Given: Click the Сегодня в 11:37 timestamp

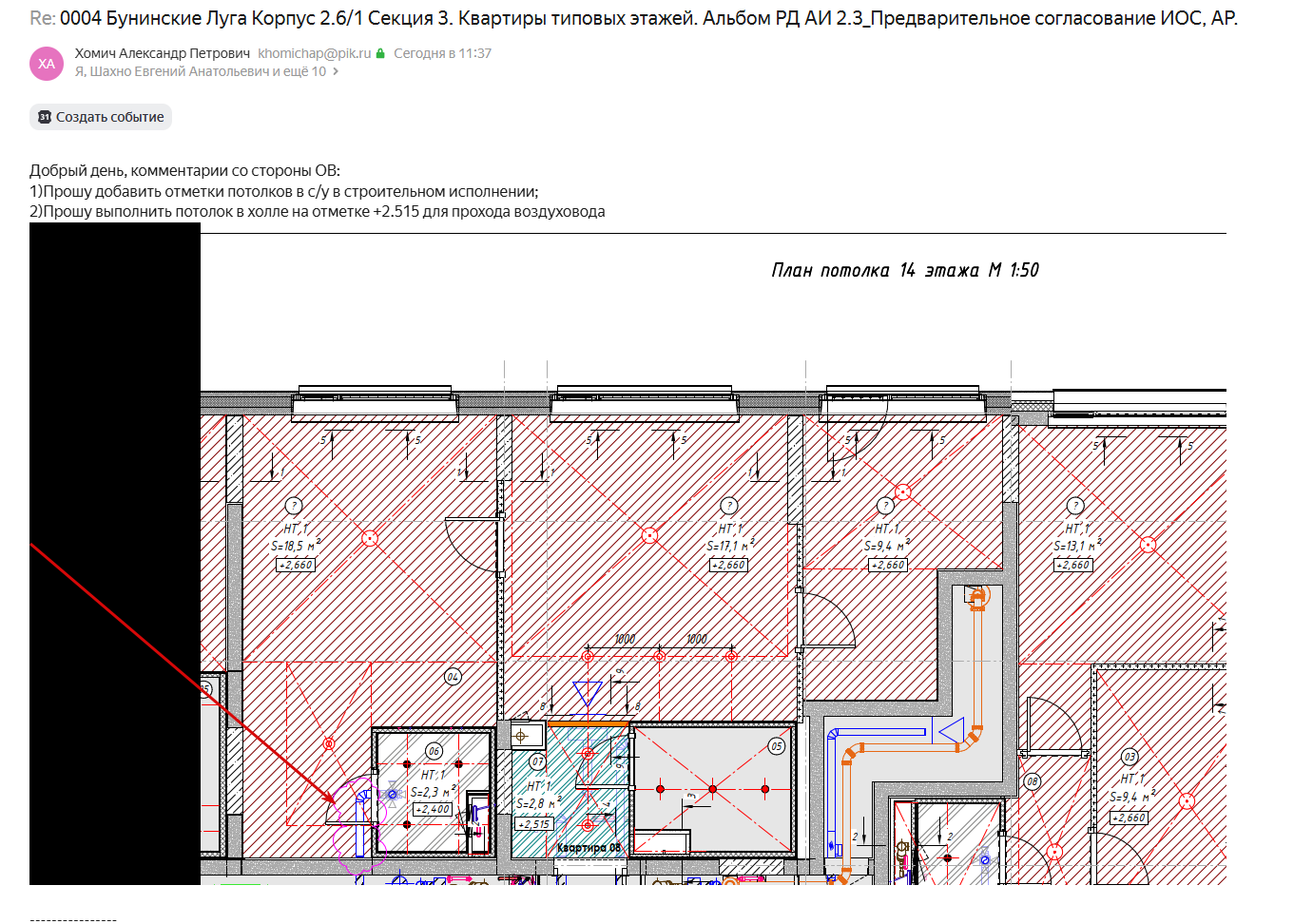Looking at the screenshot, I should pyautogui.click(x=442, y=53).
